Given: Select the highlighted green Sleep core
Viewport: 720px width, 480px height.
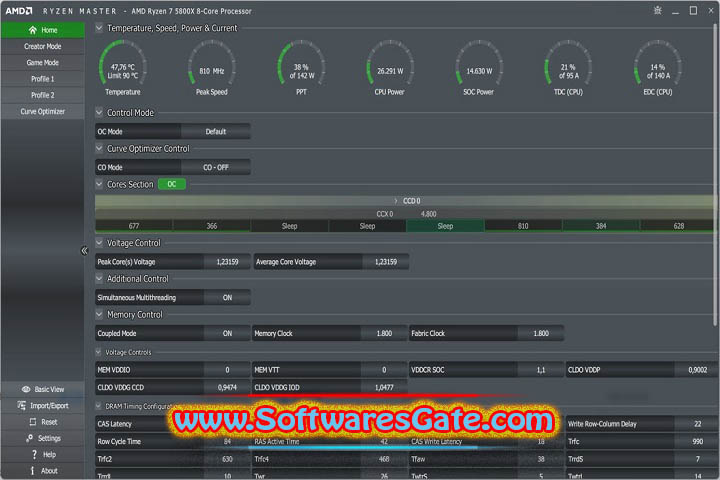Looking at the screenshot, I should [445, 226].
